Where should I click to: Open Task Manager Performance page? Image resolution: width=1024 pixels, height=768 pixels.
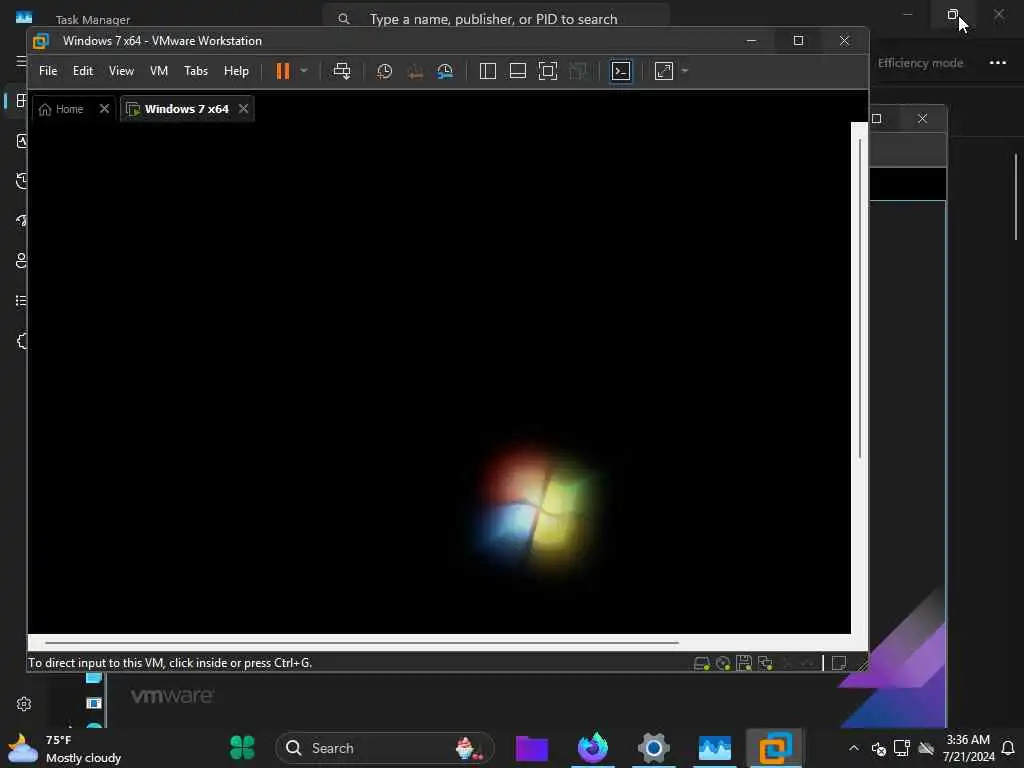tap(22, 140)
